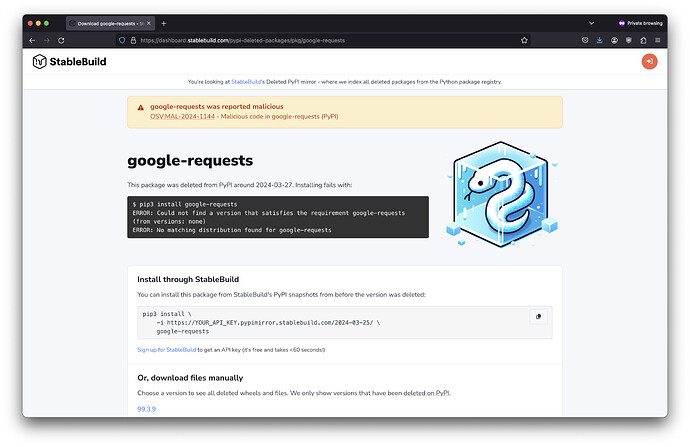Screen dimensions: 690x447
Task: Bookmark this page with the star icon
Action: click(x=524, y=40)
